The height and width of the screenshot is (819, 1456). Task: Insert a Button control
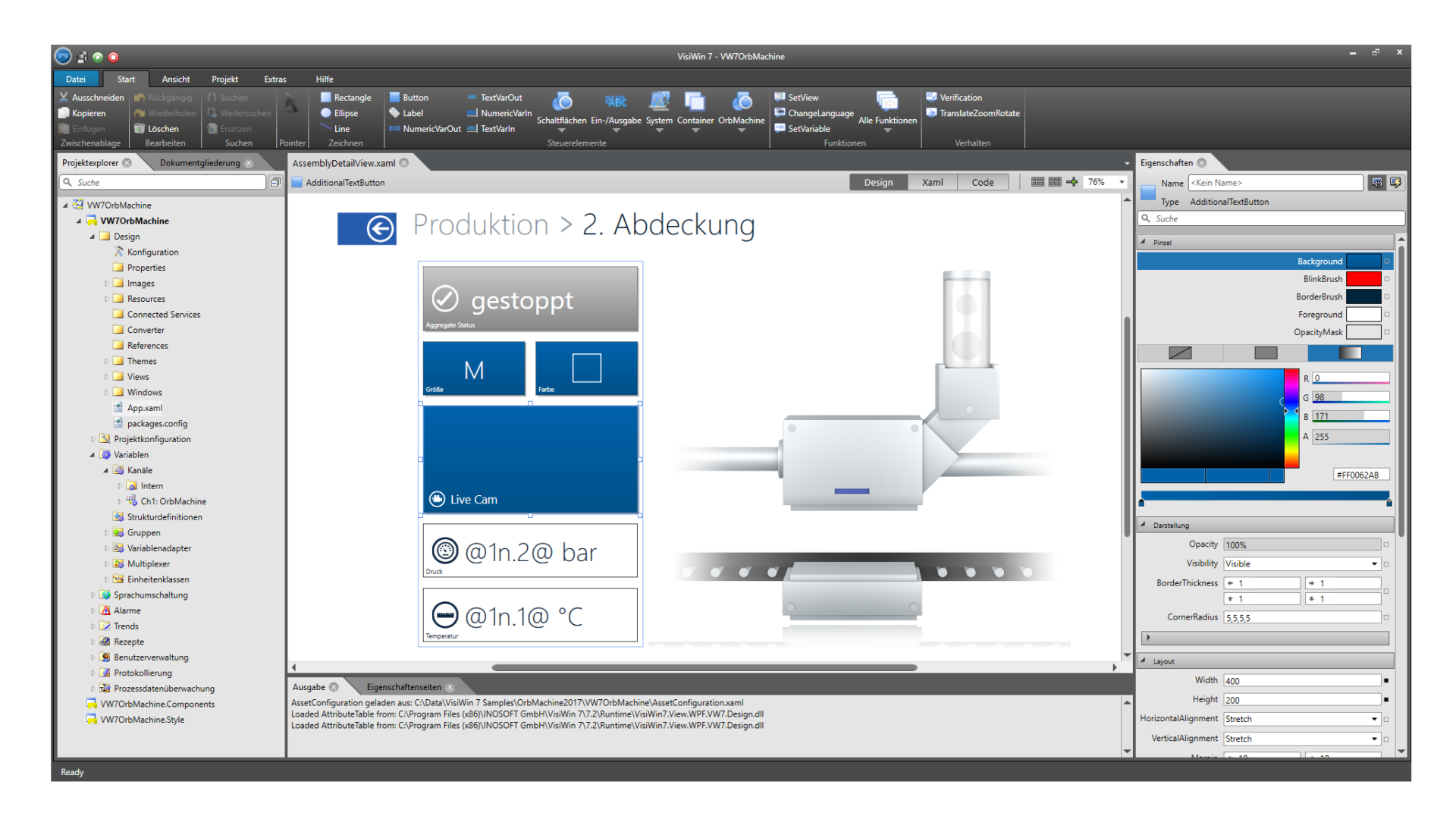tap(409, 97)
